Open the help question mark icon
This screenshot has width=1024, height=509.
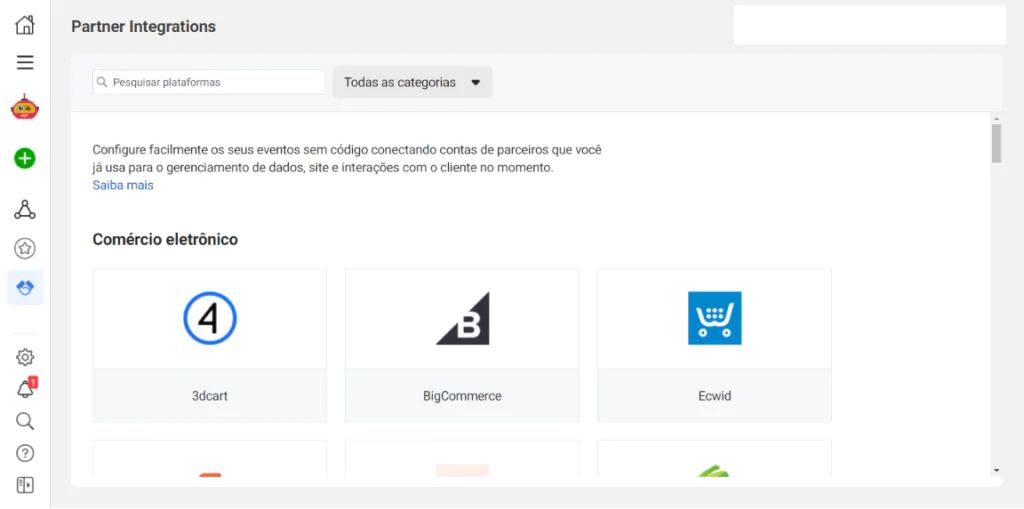click(x=25, y=453)
